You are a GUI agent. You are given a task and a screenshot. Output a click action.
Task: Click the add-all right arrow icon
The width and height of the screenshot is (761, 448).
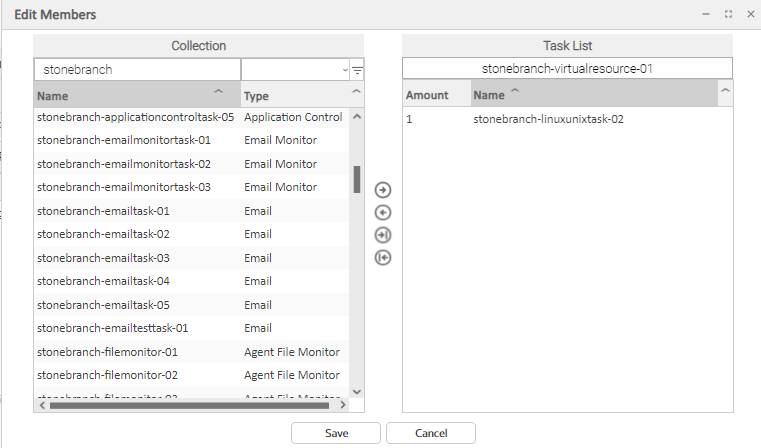382,235
